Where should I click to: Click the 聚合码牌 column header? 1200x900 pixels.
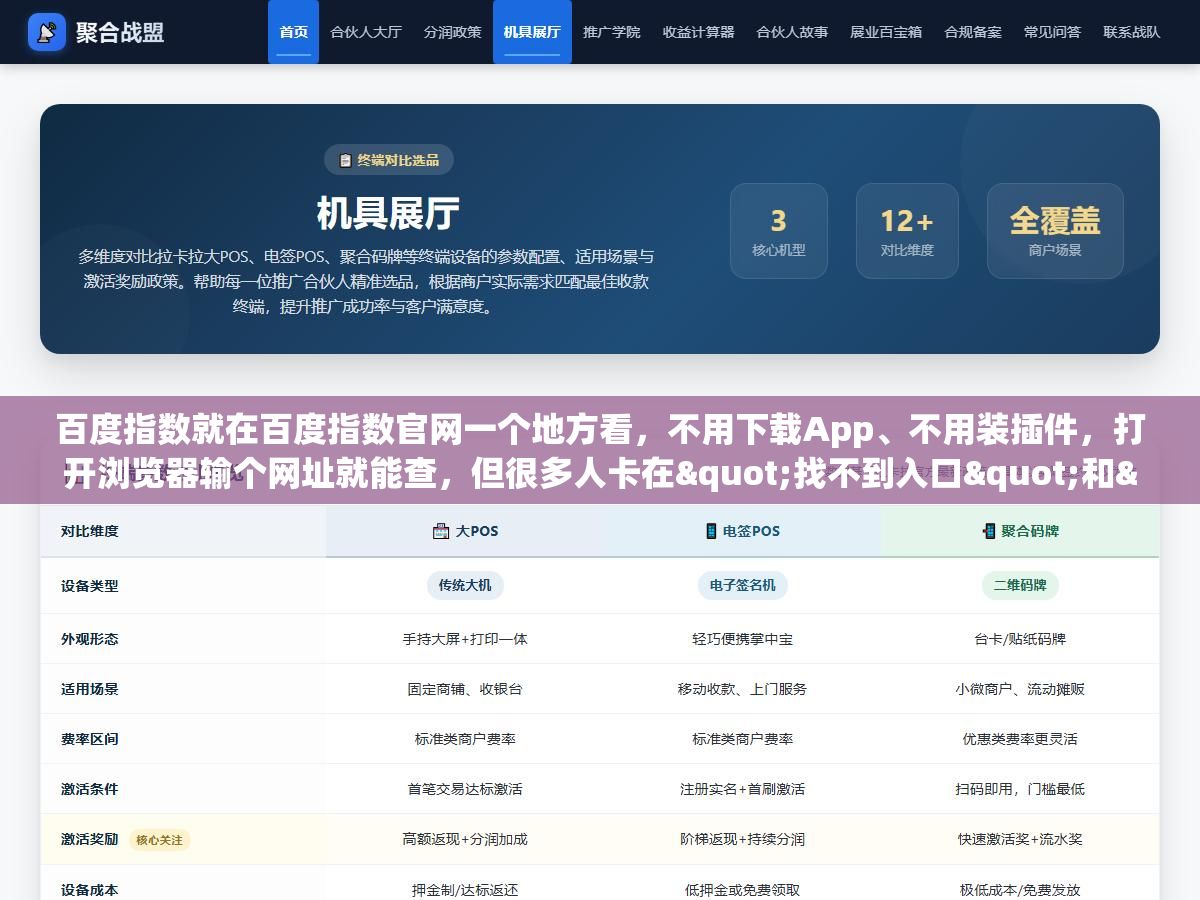tap(1020, 531)
